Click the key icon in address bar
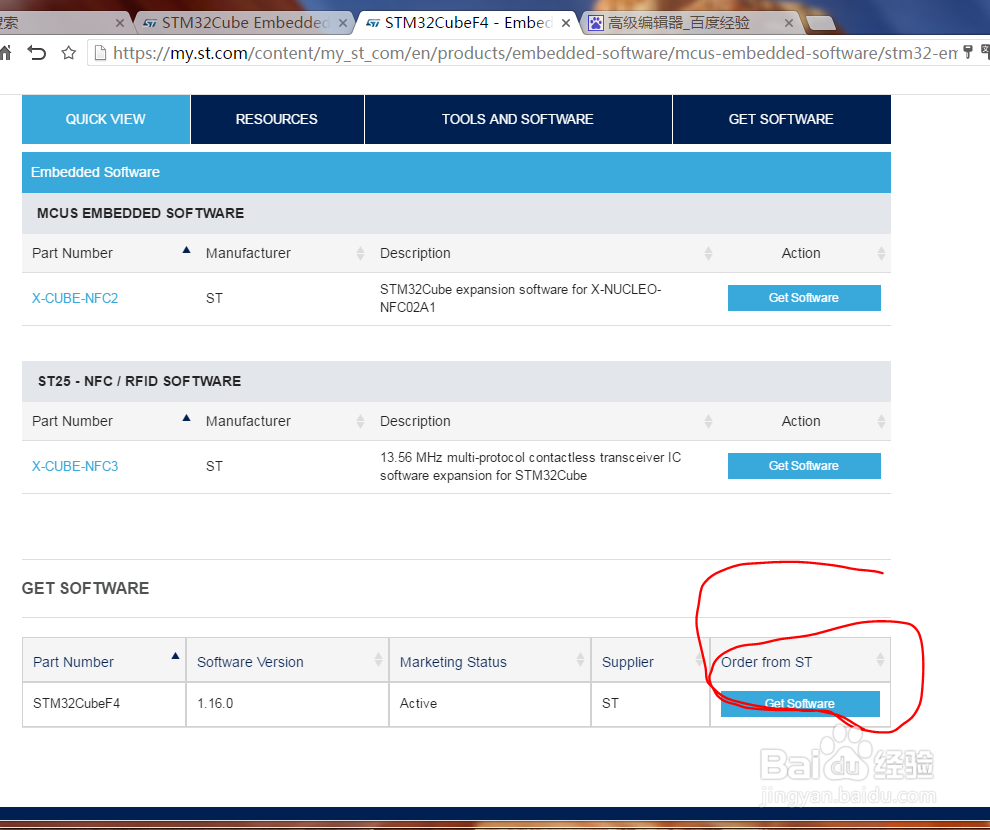The height and width of the screenshot is (830, 990). tap(968, 52)
